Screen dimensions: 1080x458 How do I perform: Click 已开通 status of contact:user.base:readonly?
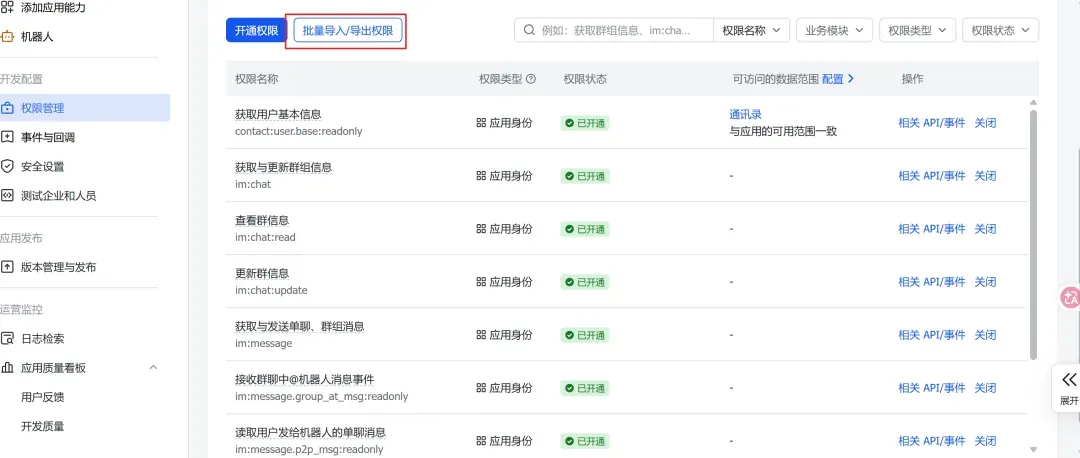coord(585,123)
